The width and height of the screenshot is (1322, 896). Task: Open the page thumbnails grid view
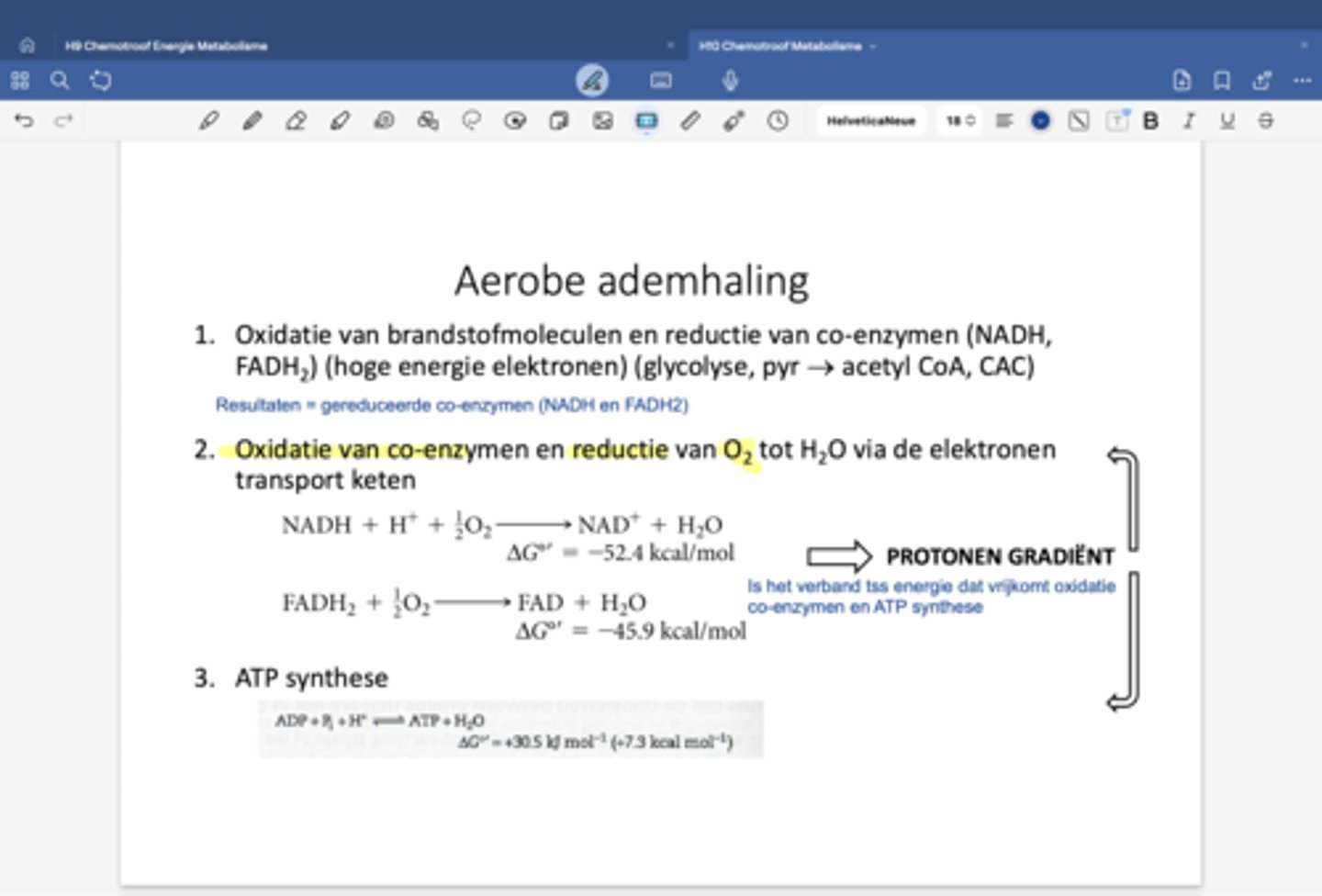pyautogui.click(x=20, y=81)
